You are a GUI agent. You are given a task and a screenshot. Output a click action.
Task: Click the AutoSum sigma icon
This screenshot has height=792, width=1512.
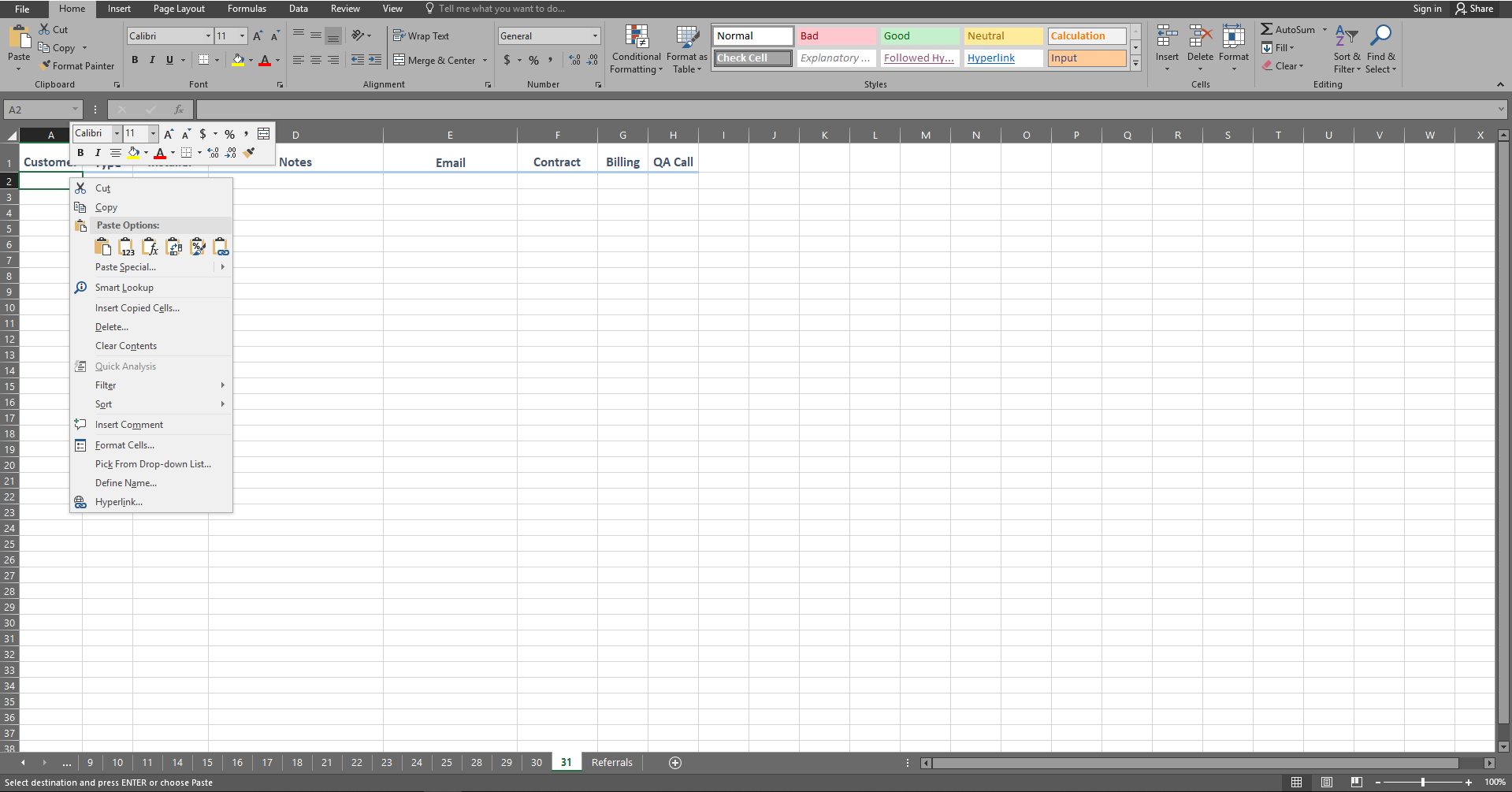point(1266,29)
